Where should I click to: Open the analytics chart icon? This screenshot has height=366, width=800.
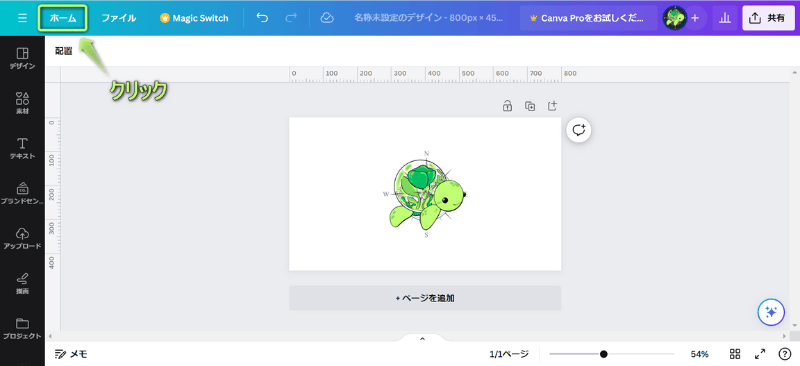pyautogui.click(x=724, y=18)
